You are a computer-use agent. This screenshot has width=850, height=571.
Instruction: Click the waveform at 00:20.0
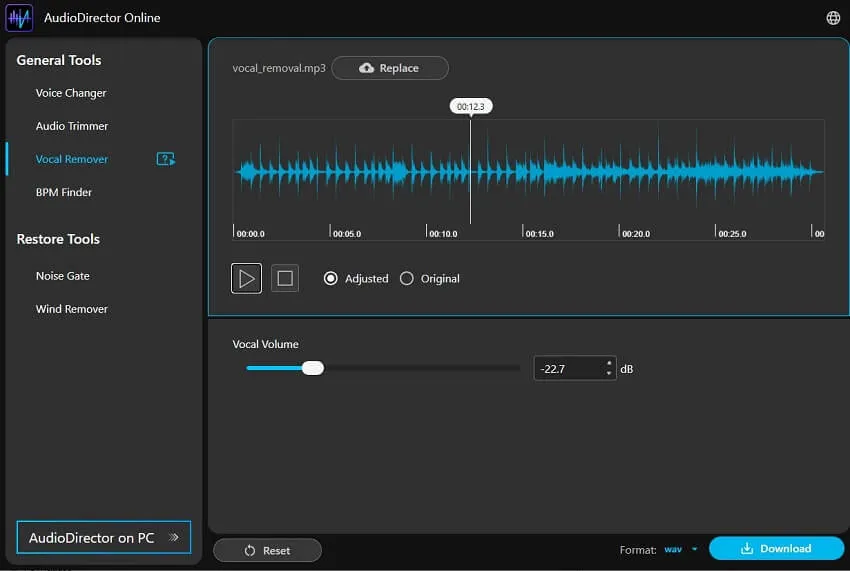click(619, 172)
